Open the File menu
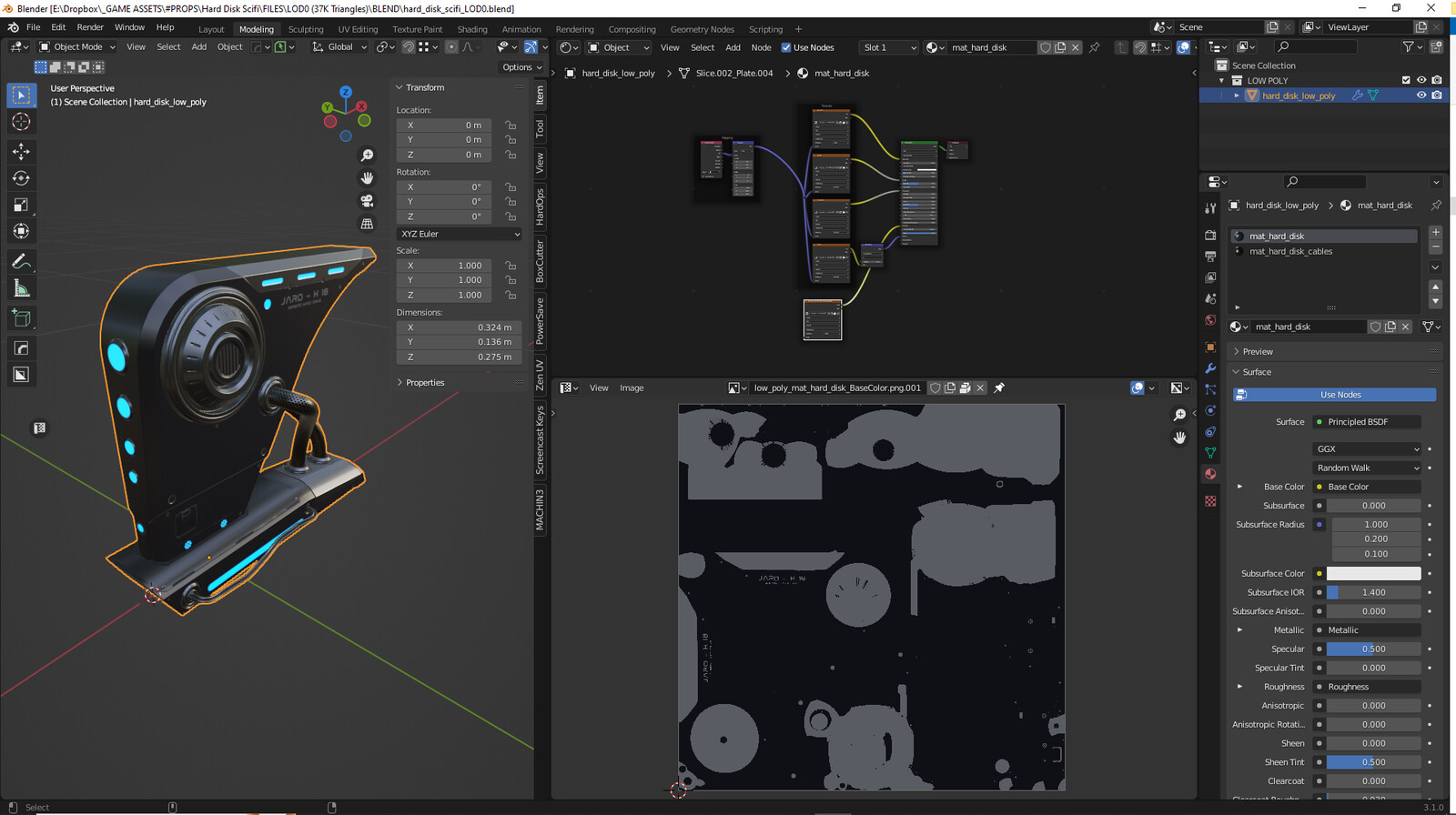The image size is (1456, 815). click(x=33, y=27)
